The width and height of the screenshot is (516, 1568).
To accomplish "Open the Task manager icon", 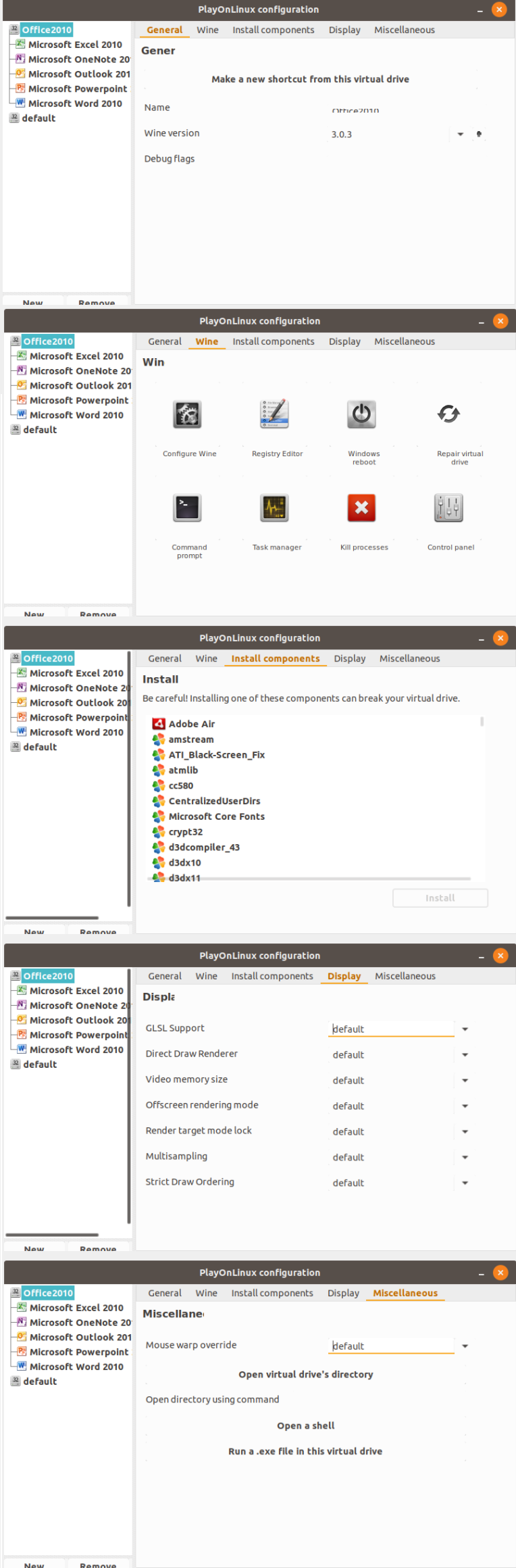I will [275, 508].
